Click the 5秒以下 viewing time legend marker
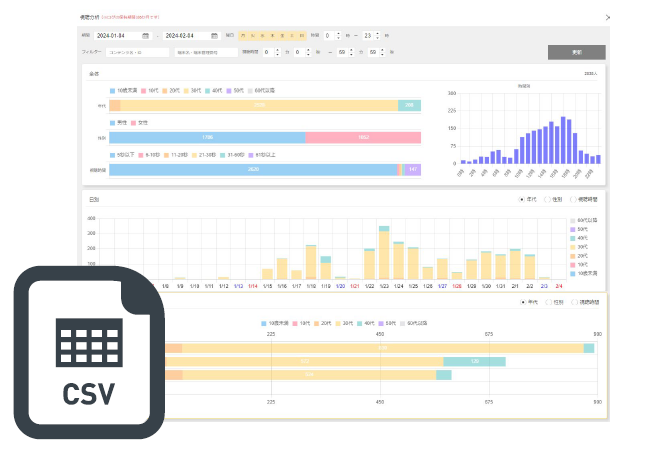The width and height of the screenshot is (649, 476). (113, 155)
